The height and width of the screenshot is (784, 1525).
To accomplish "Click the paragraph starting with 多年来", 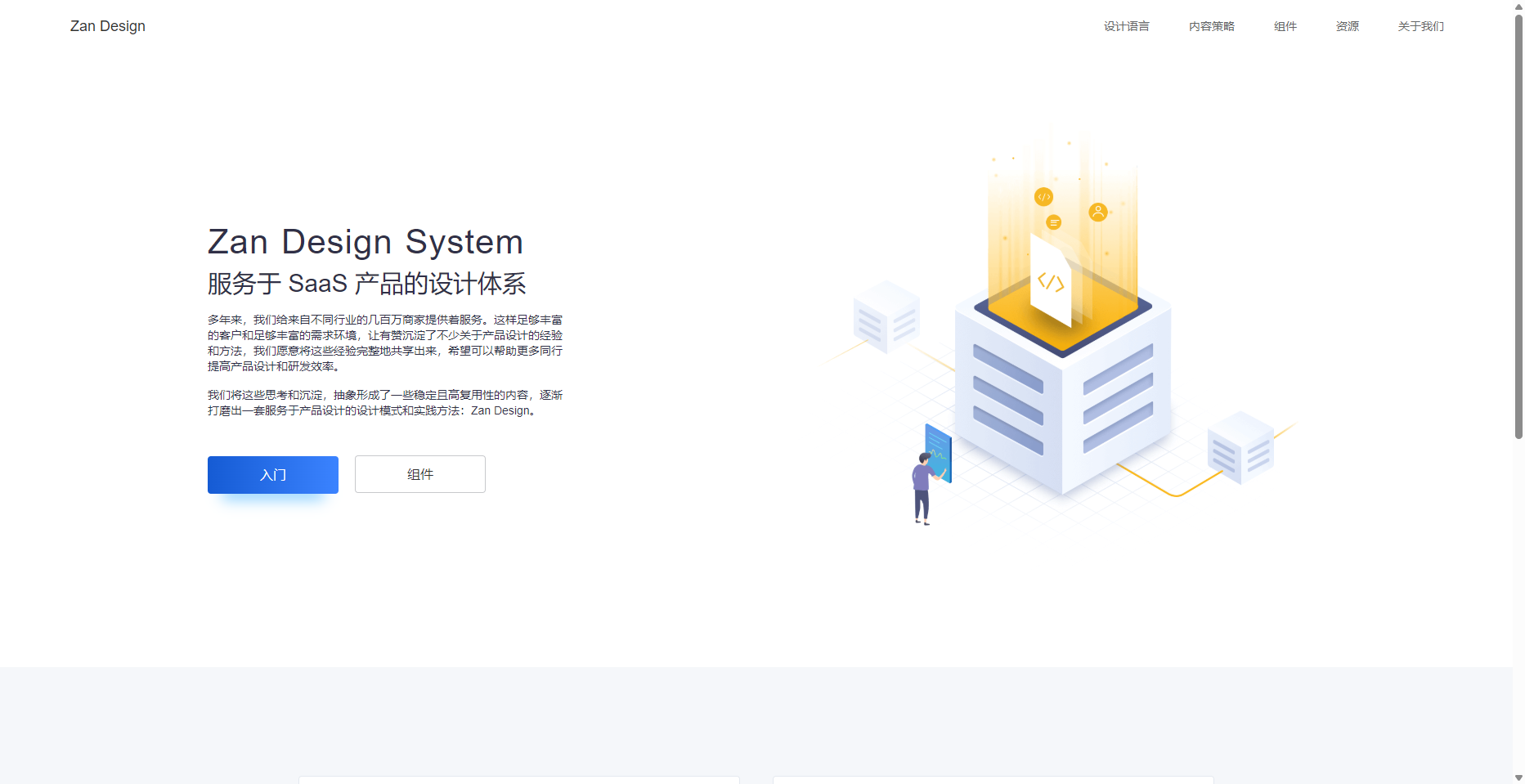I will pos(385,343).
